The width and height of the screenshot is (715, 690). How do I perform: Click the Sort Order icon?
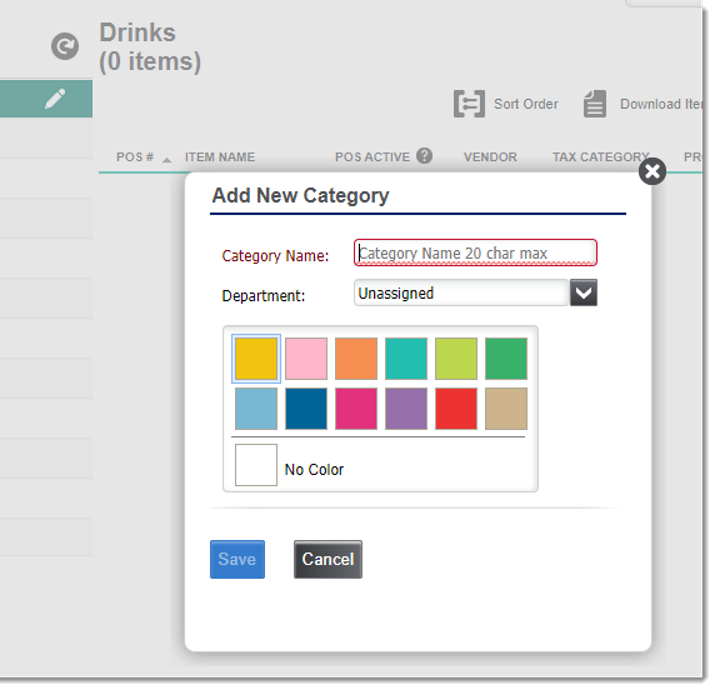469,104
